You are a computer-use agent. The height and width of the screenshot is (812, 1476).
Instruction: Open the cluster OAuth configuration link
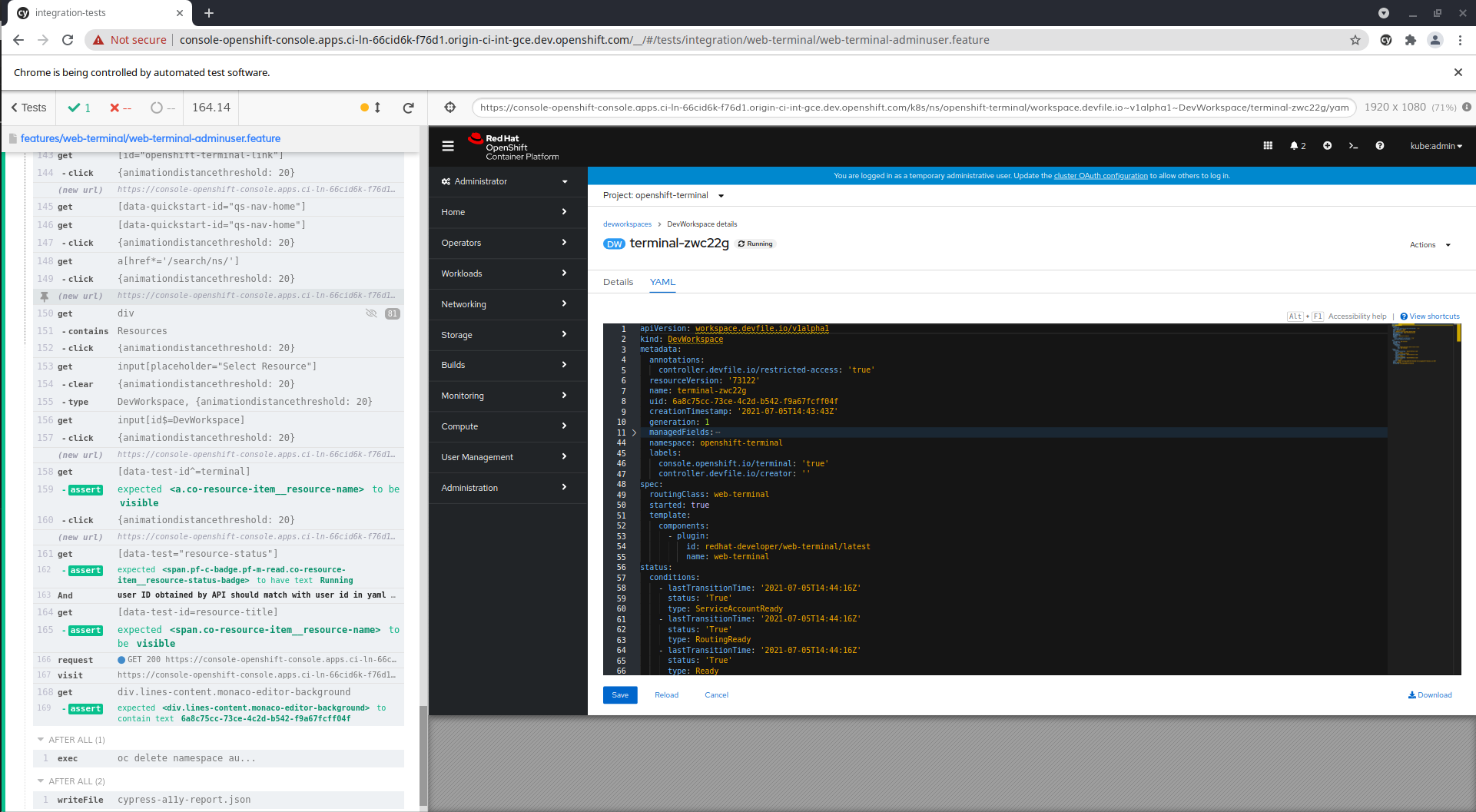(x=1100, y=176)
